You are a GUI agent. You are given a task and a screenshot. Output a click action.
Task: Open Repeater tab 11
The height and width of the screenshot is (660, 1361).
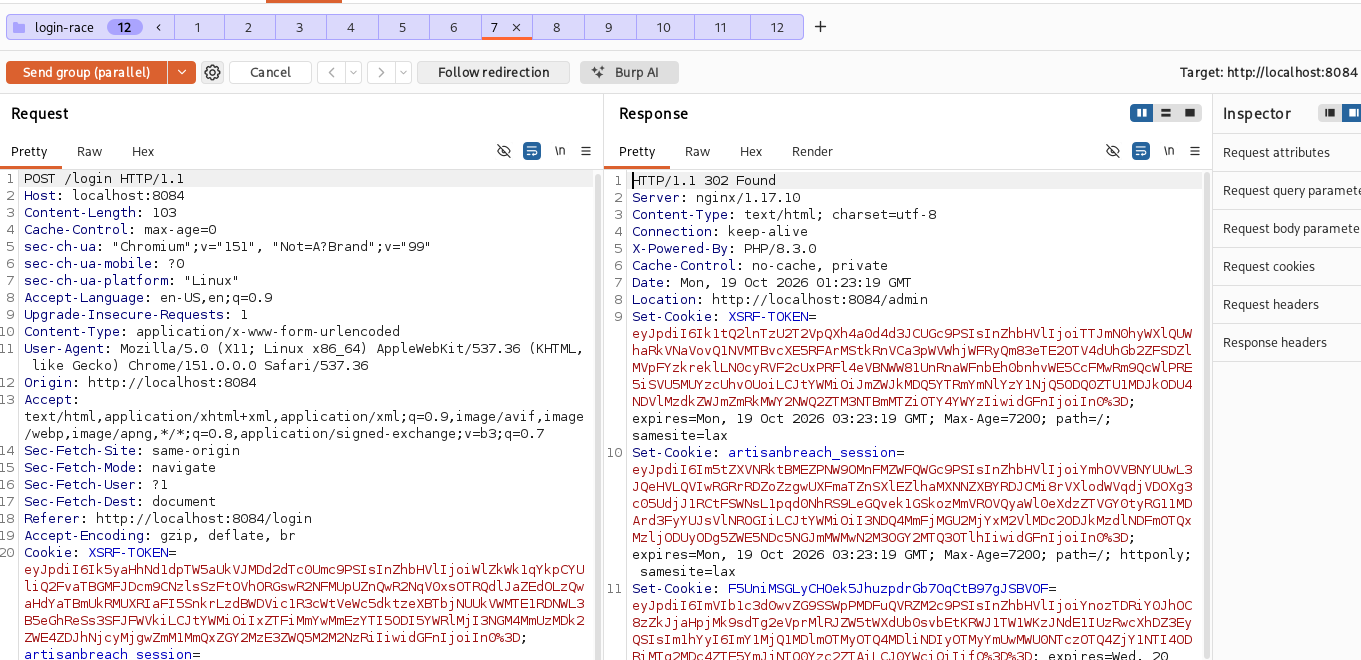[x=720, y=28]
